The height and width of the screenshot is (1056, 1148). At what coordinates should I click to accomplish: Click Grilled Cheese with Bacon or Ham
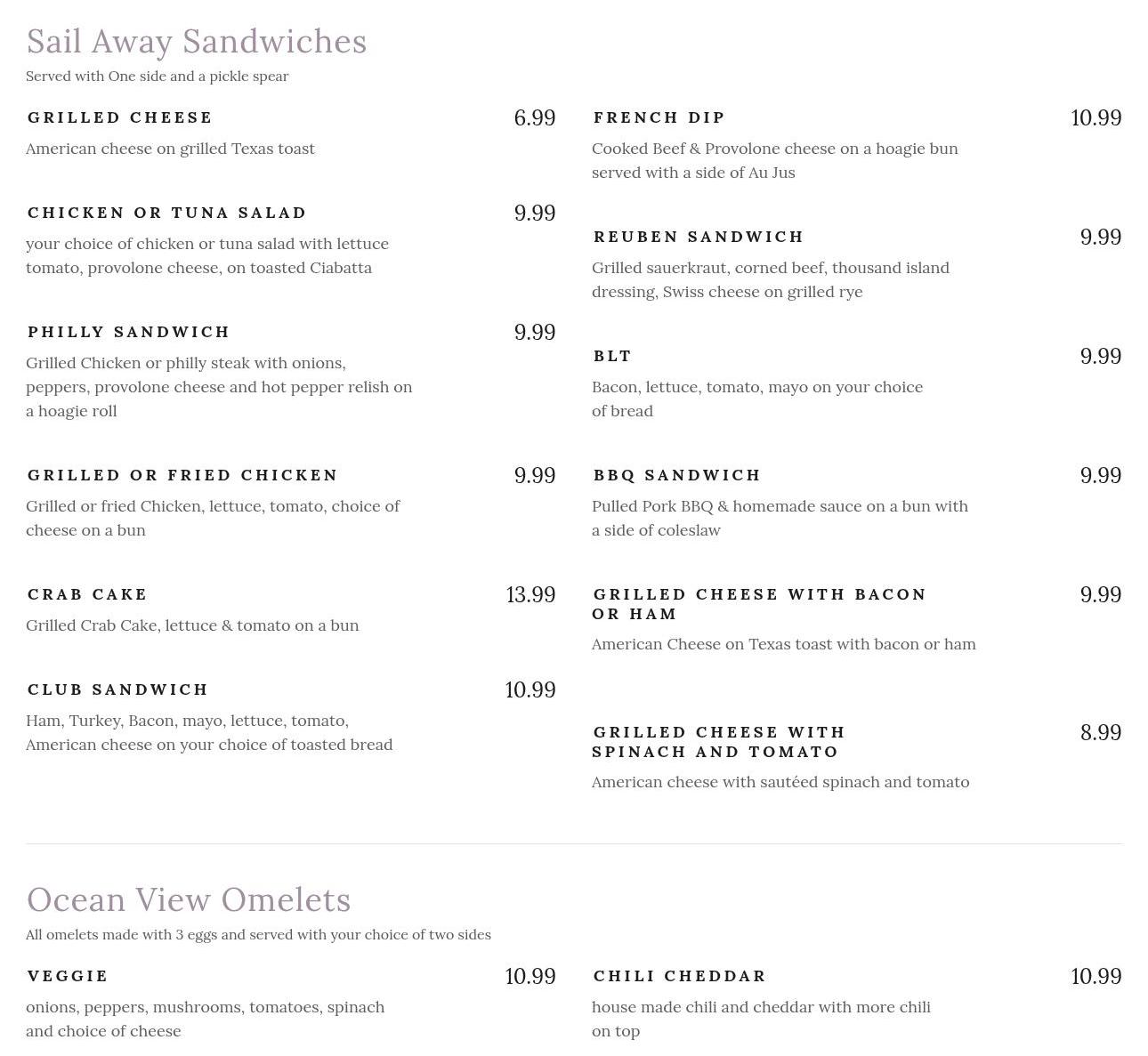pos(760,604)
